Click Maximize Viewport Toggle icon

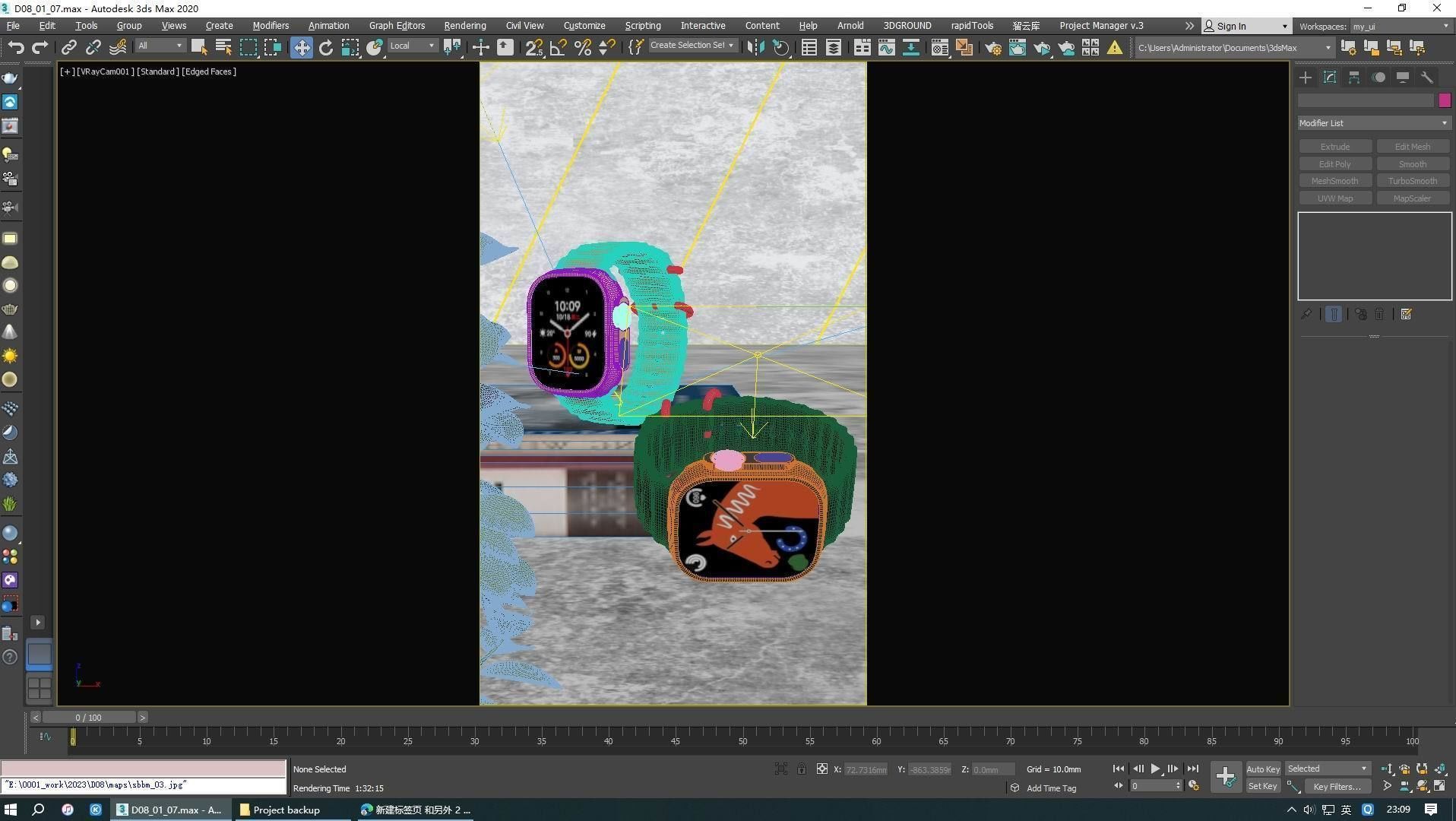tap(1440, 786)
